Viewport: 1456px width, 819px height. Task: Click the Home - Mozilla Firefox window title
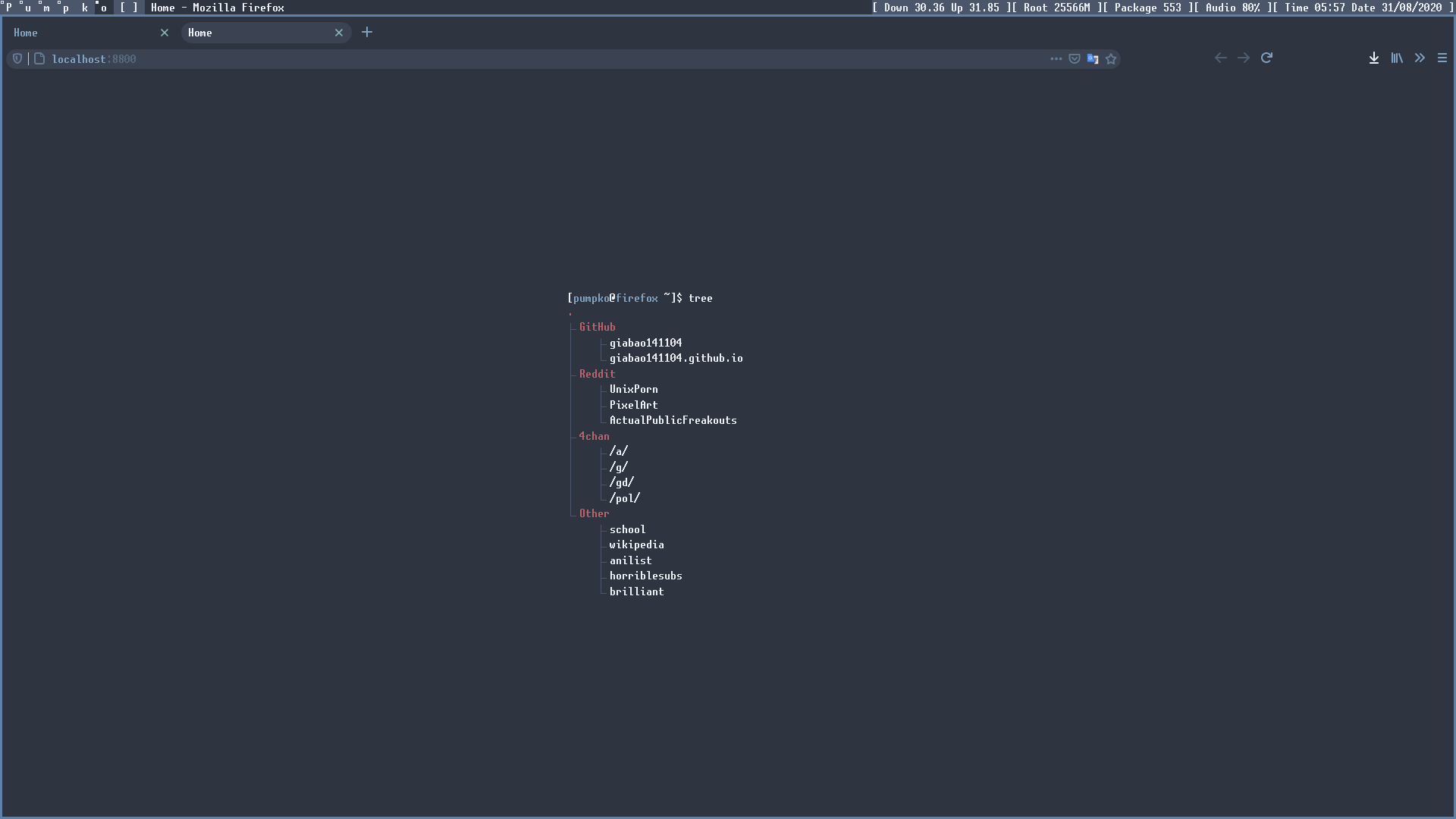[218, 8]
